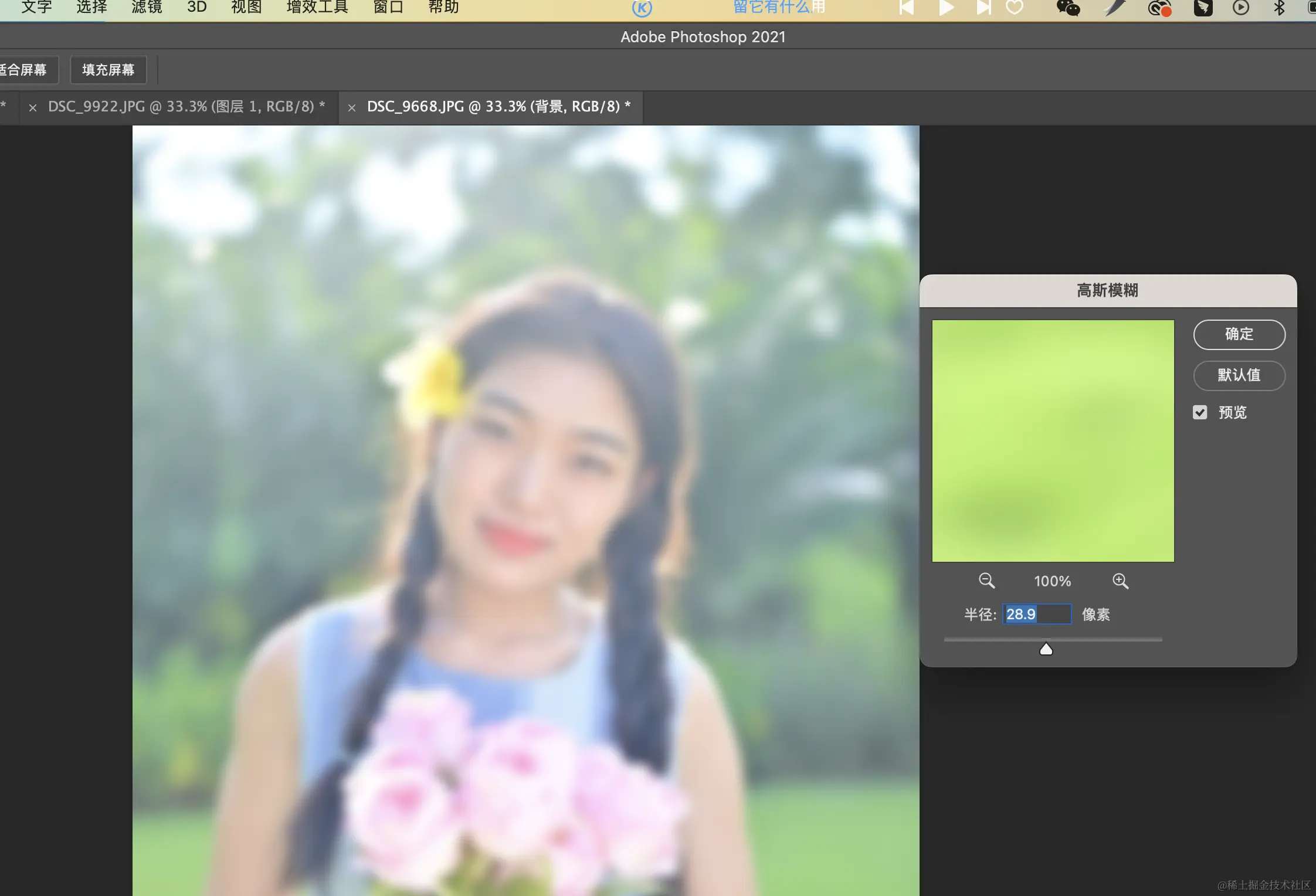This screenshot has width=1316, height=896.
Task: Close the DSC_9922.JPG tab
Action: click(33, 107)
